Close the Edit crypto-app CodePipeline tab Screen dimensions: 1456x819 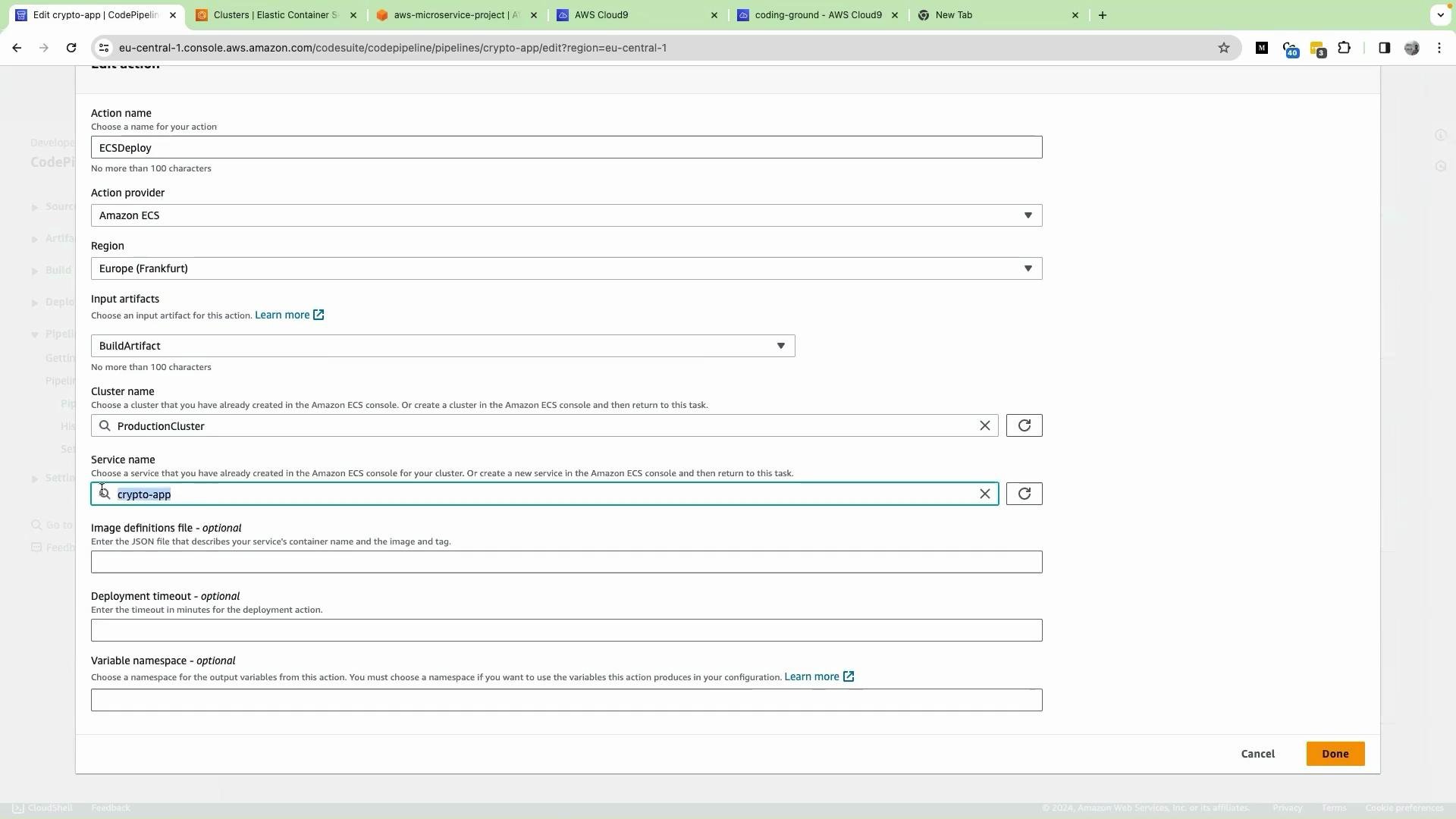(173, 15)
